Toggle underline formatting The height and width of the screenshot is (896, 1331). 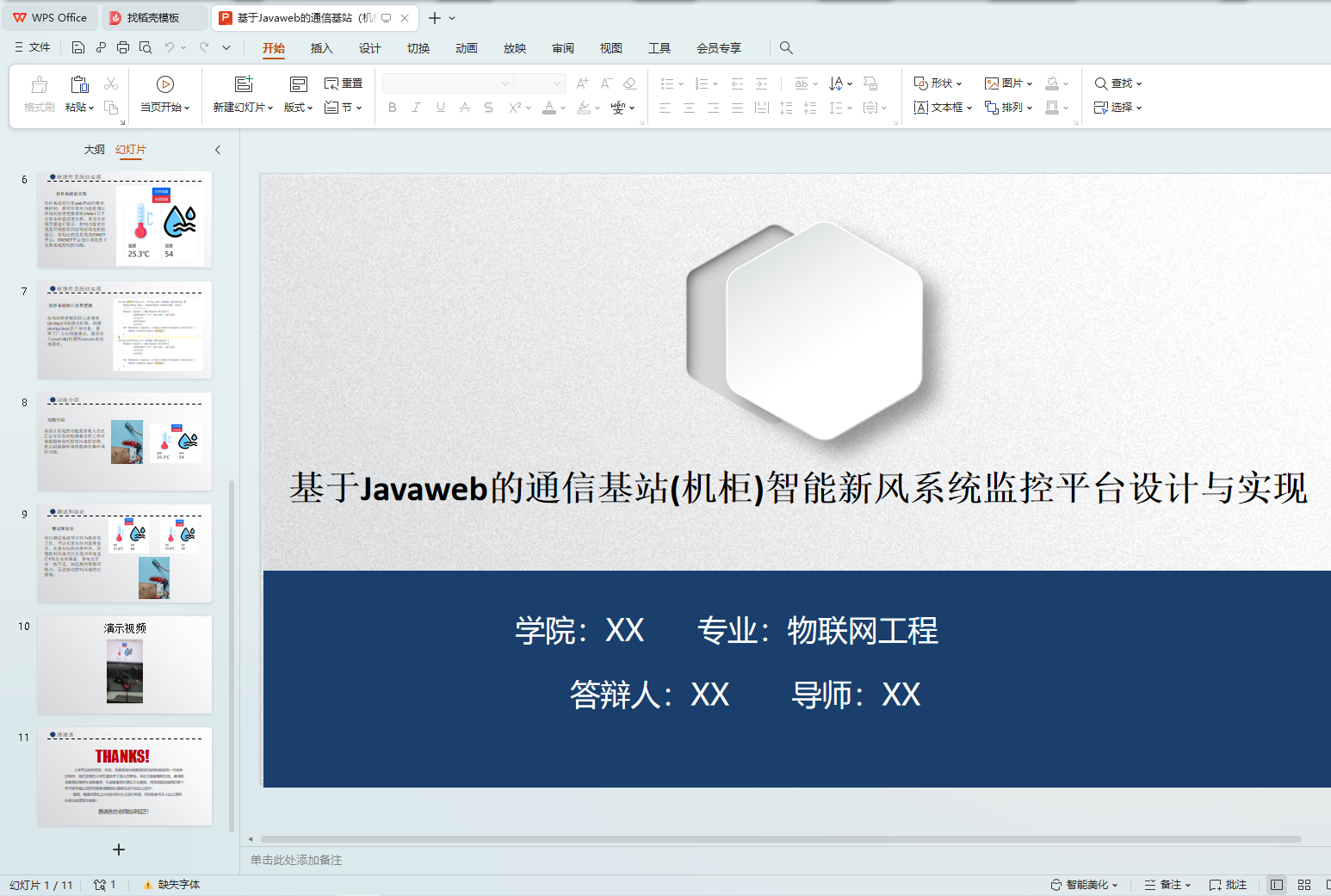click(x=440, y=107)
